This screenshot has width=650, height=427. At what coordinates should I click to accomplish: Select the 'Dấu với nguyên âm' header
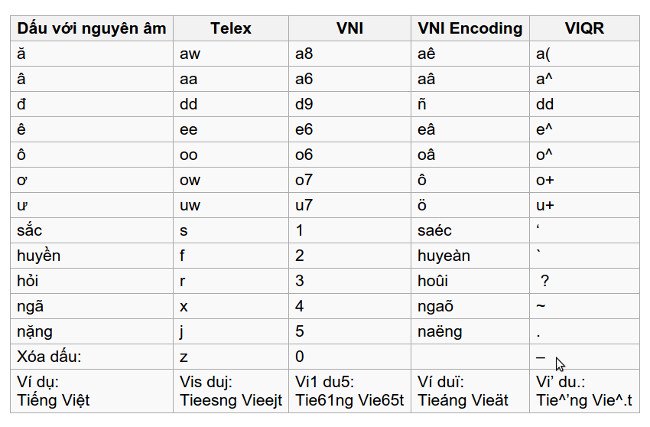click(92, 28)
